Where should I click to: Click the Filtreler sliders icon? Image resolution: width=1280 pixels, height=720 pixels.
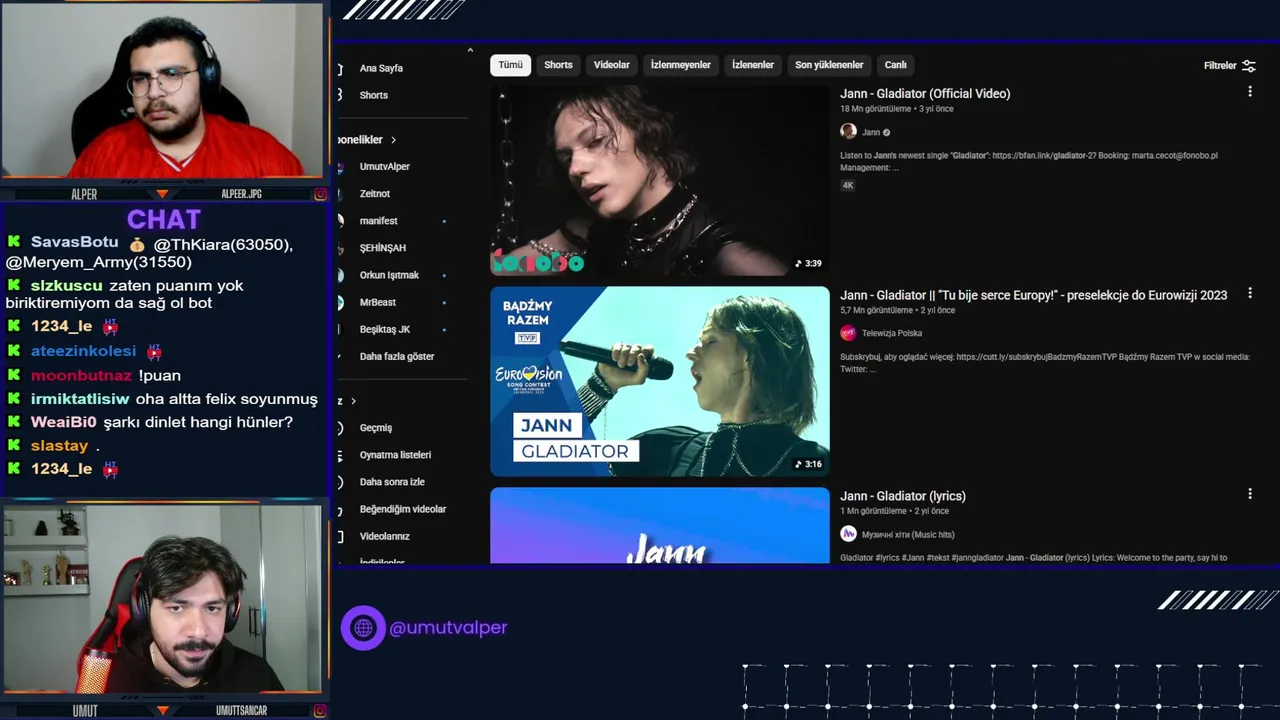pos(1249,66)
